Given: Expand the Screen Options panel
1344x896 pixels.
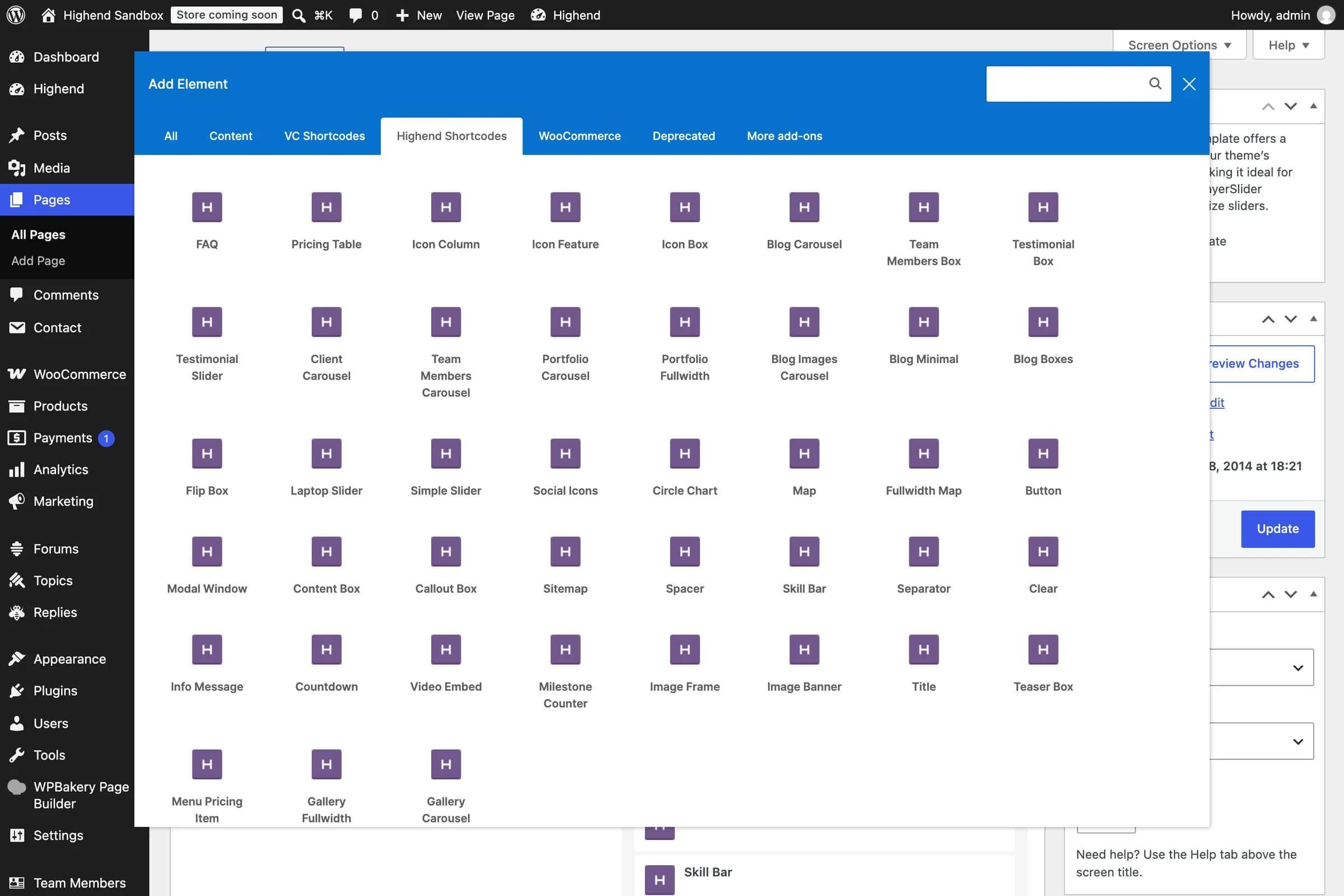Looking at the screenshot, I should pos(1179,45).
